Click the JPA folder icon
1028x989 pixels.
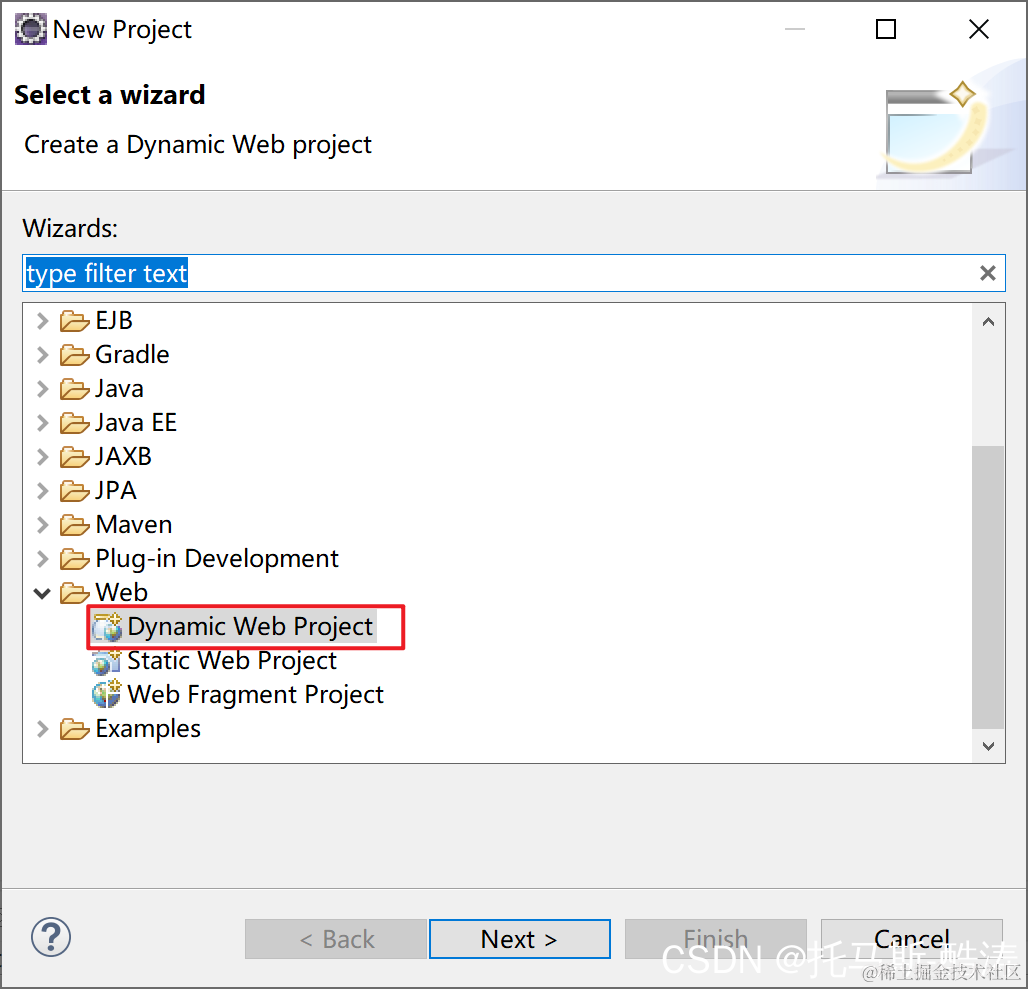pos(74,491)
